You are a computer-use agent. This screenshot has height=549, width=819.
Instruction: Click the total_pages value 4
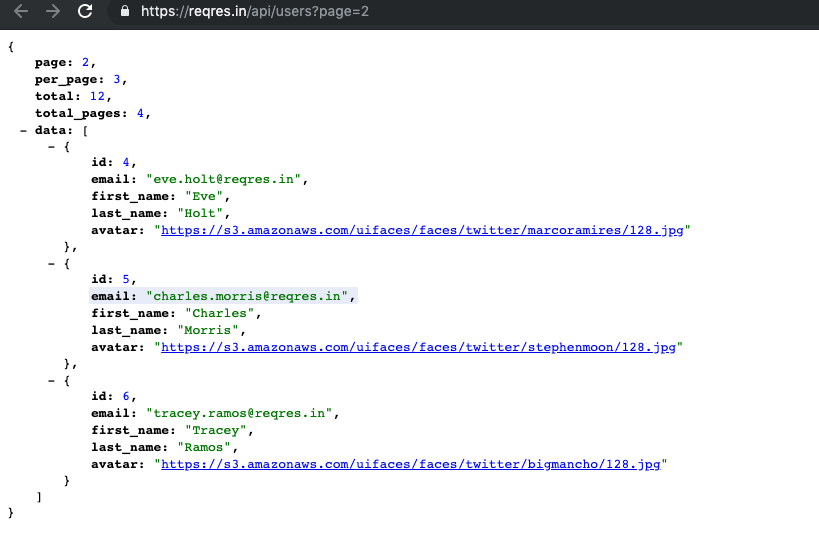[141, 113]
